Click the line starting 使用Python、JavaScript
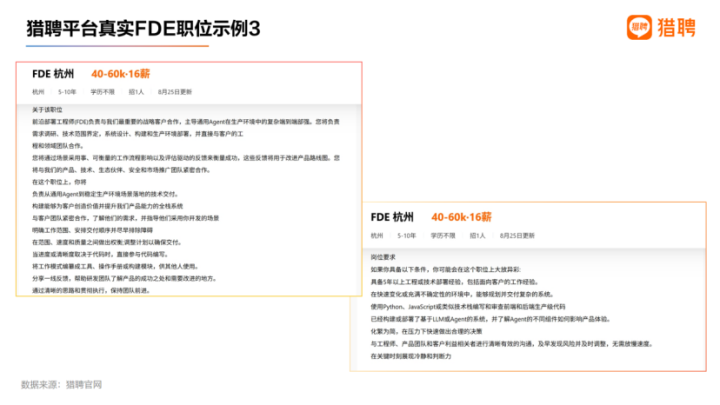Screen dimensions: 720x405 point(468,306)
